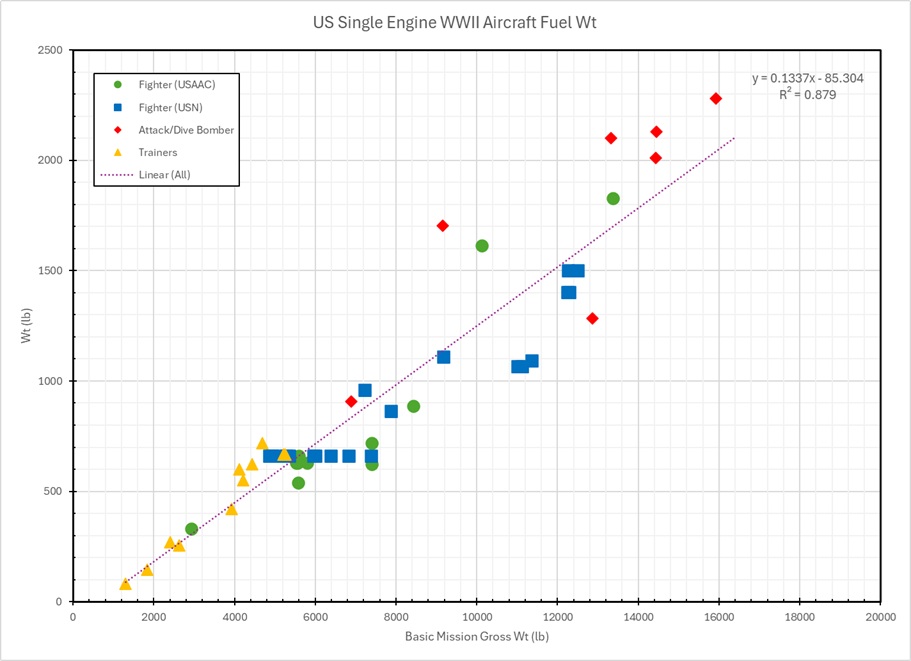Screen dimensions: 911x661
Task: Open the chart title for editing
Action: point(455,21)
